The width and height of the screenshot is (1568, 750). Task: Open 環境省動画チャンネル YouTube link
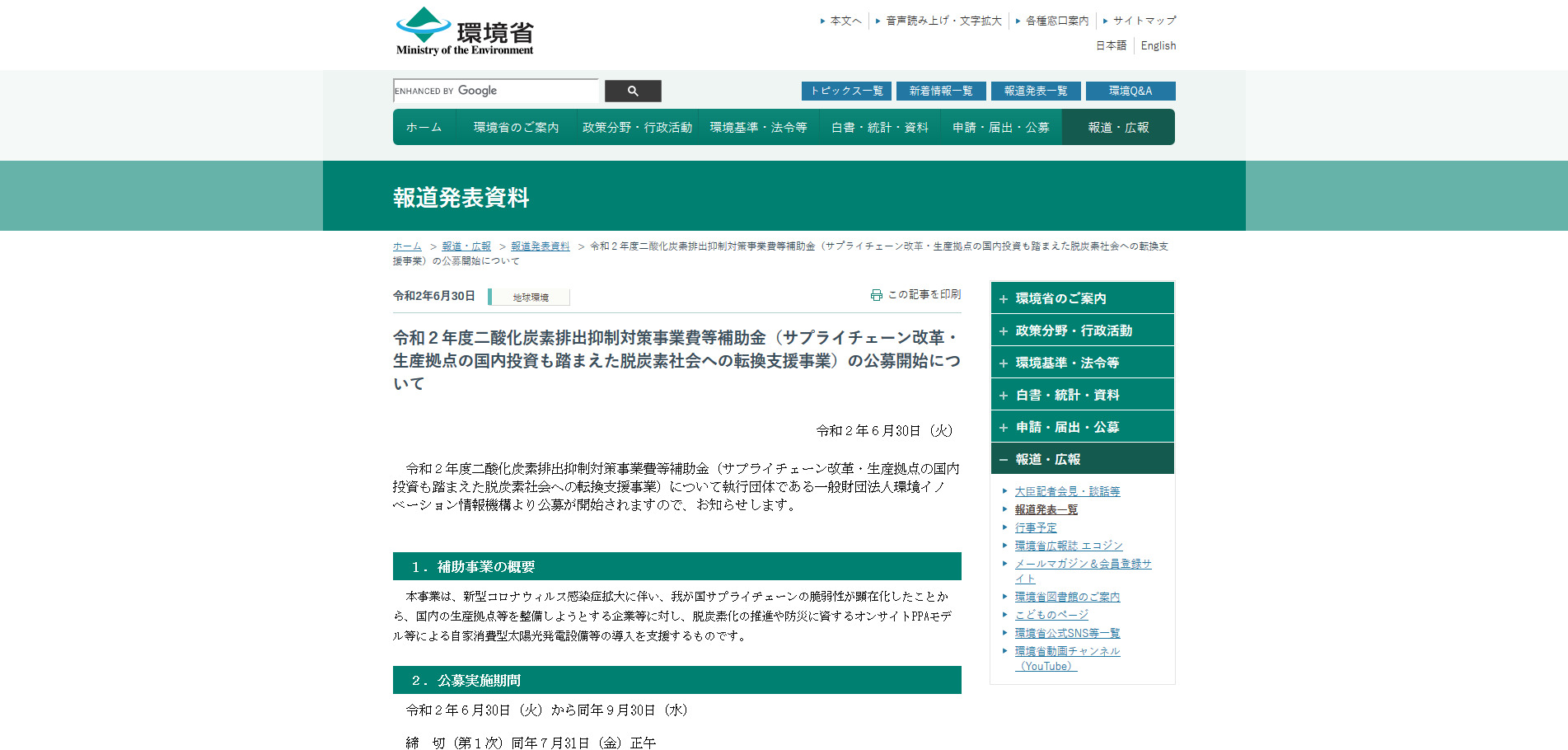coord(1067,651)
